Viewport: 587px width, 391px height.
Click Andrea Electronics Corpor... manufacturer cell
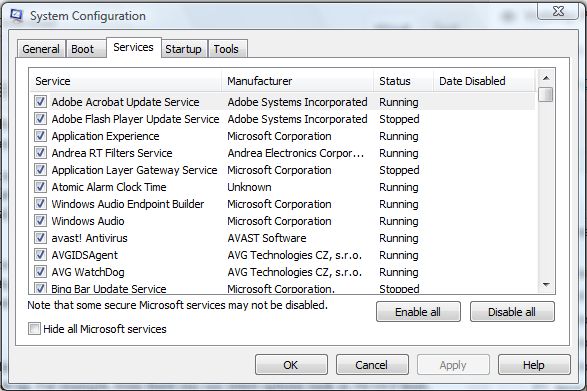pyautogui.click(x=296, y=153)
